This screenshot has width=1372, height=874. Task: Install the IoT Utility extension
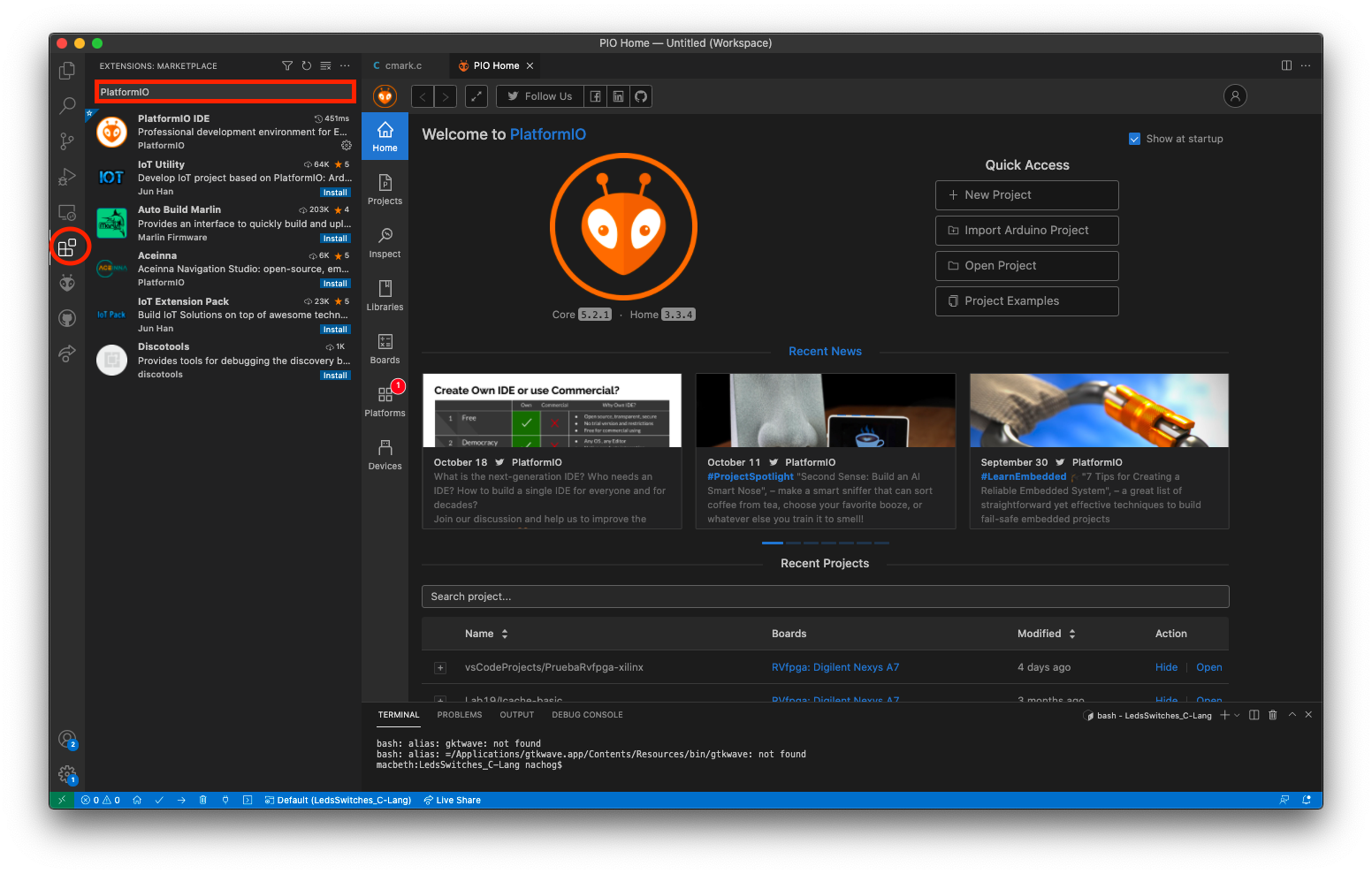point(335,193)
